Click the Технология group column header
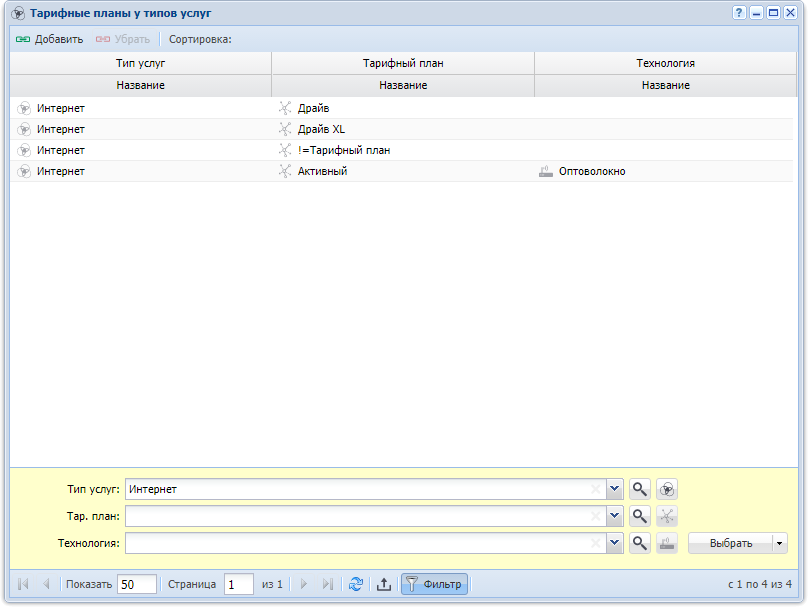The height and width of the screenshot is (607, 808). pyautogui.click(x=665, y=63)
